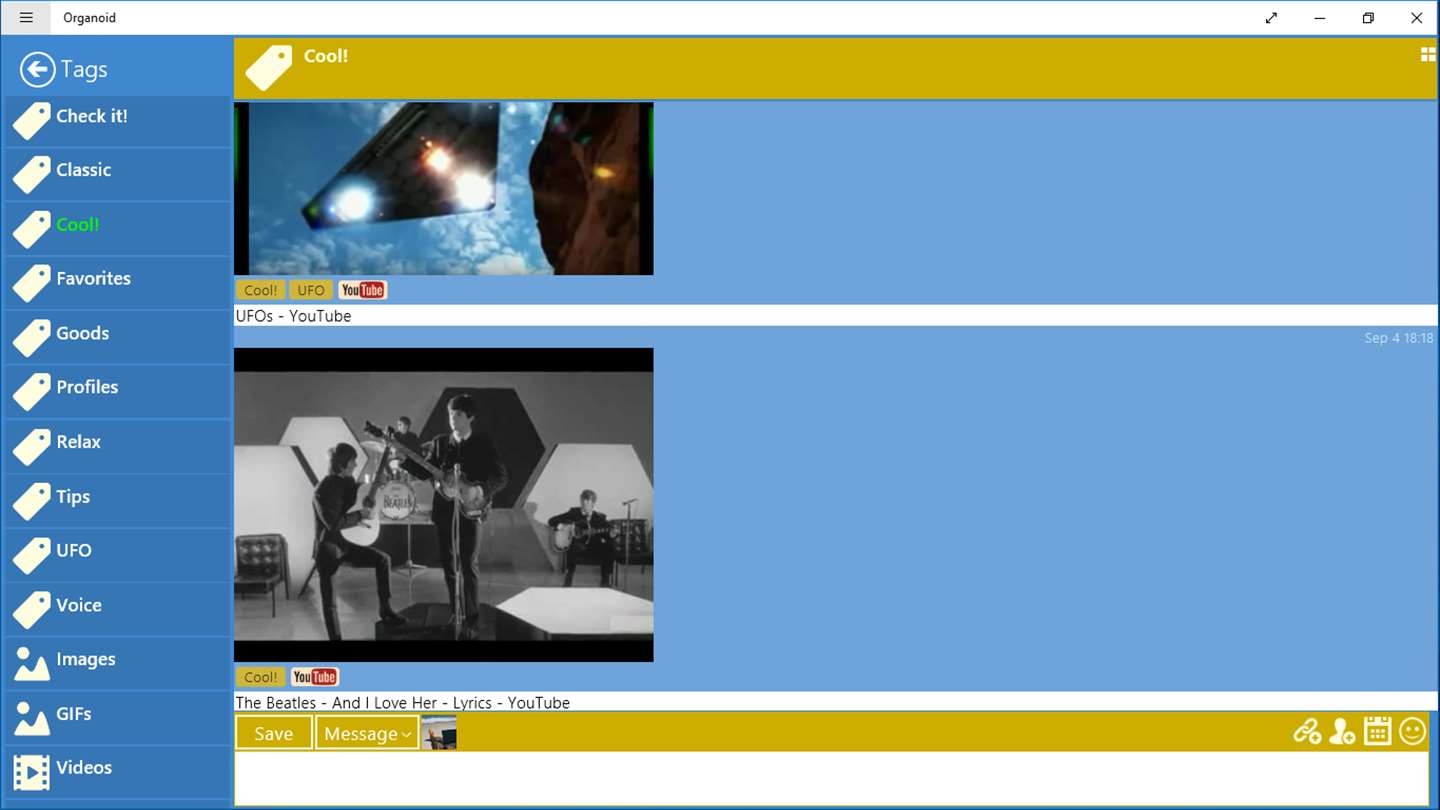This screenshot has height=810, width=1440.
Task: Click into the message text input area
Action: pos(832,778)
